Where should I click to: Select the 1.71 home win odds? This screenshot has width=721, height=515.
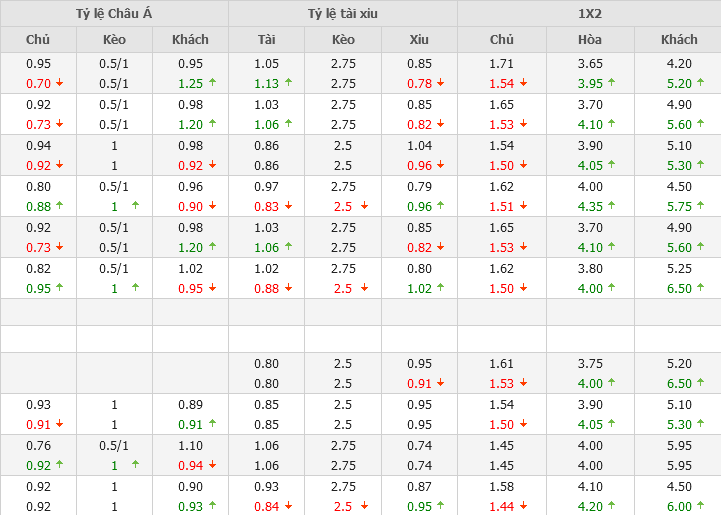coord(501,63)
